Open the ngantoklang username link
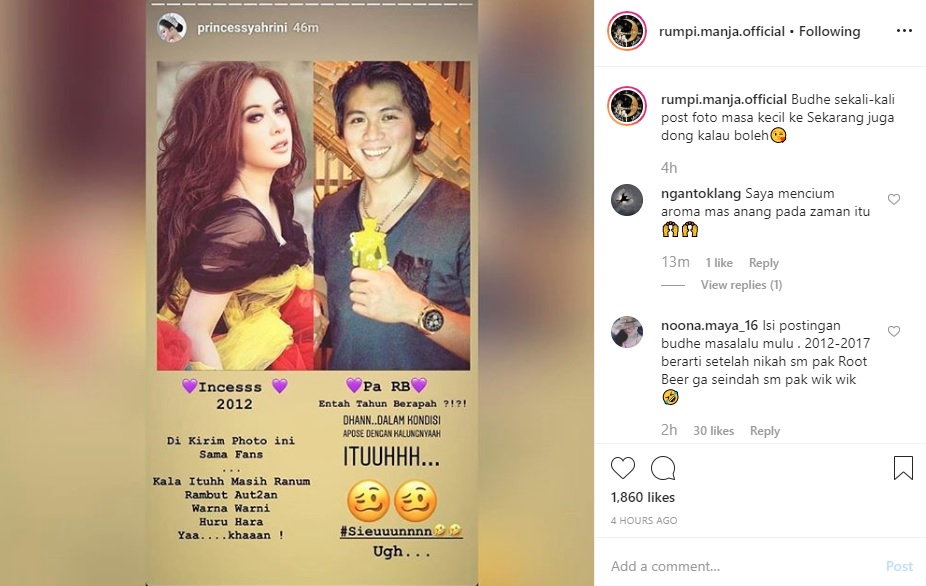The image size is (926, 586). [700, 193]
